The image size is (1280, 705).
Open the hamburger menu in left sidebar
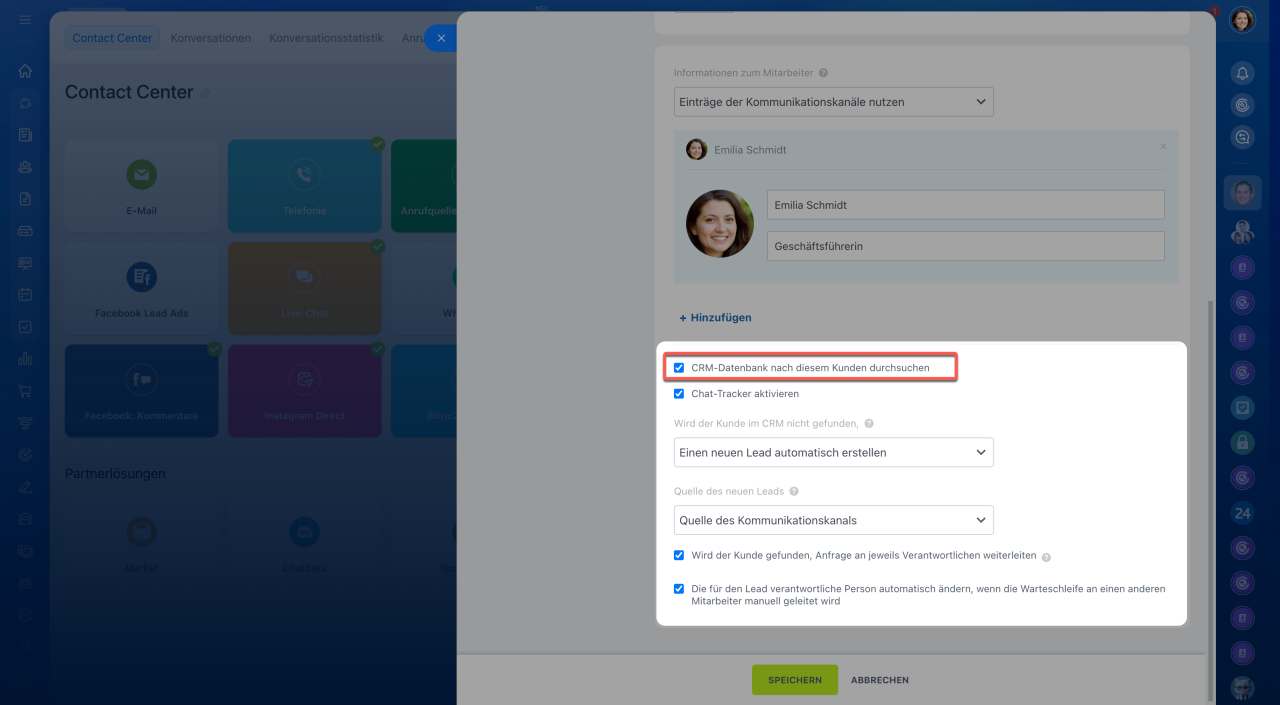coord(25,20)
